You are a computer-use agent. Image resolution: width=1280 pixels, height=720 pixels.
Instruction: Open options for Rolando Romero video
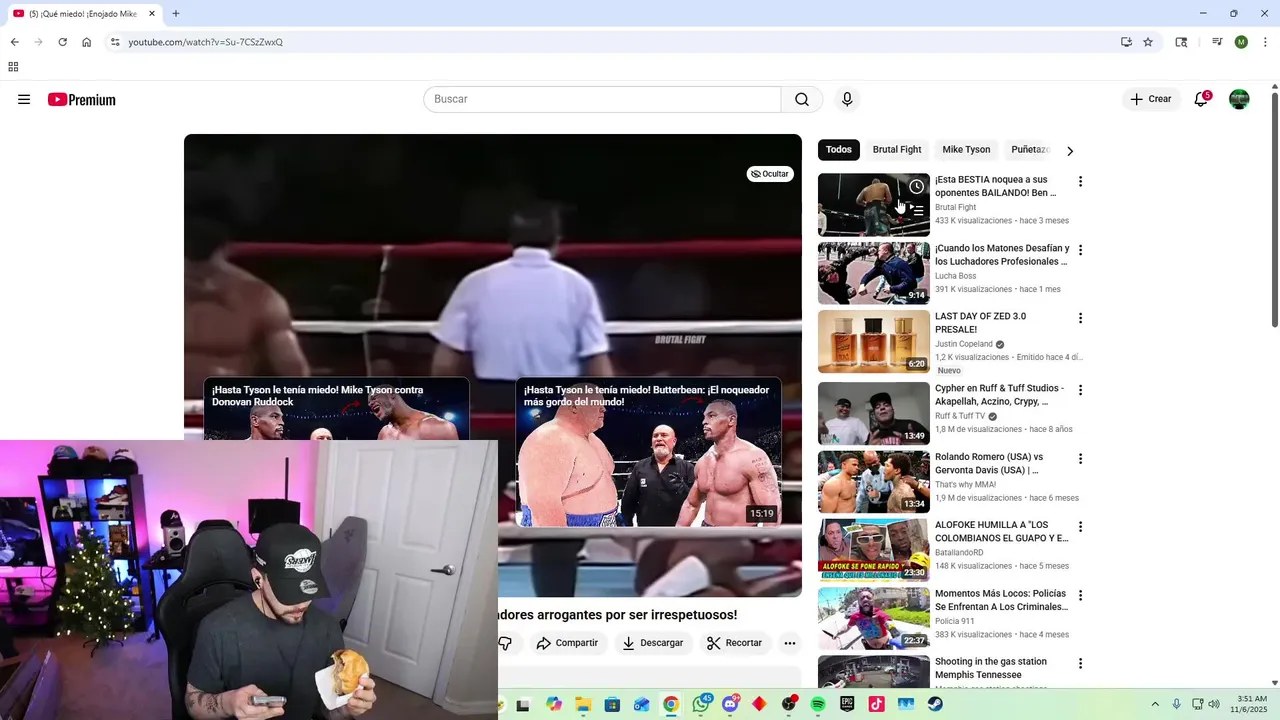point(1080,459)
